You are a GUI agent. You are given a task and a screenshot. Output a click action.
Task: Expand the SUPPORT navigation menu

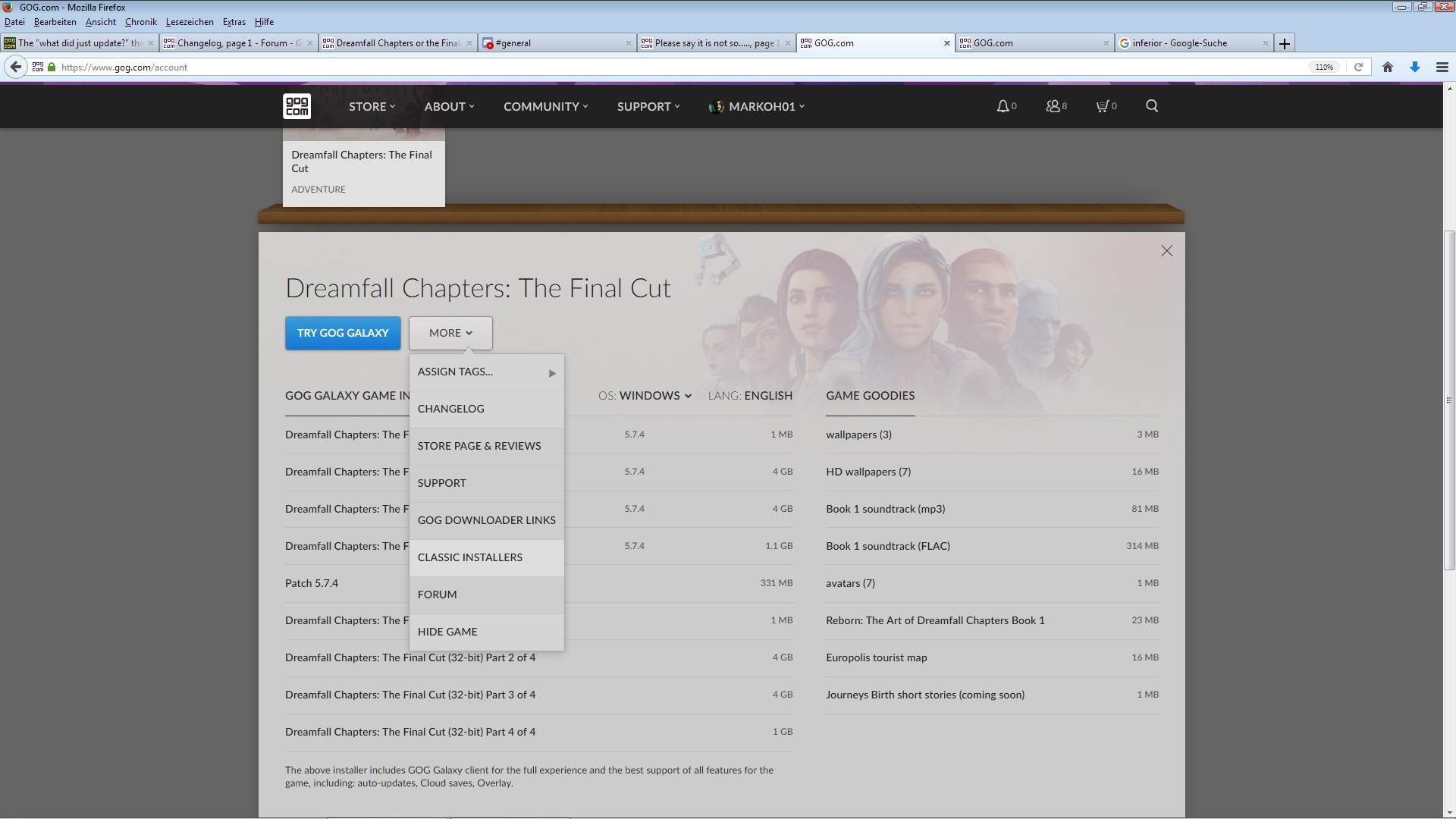[648, 107]
